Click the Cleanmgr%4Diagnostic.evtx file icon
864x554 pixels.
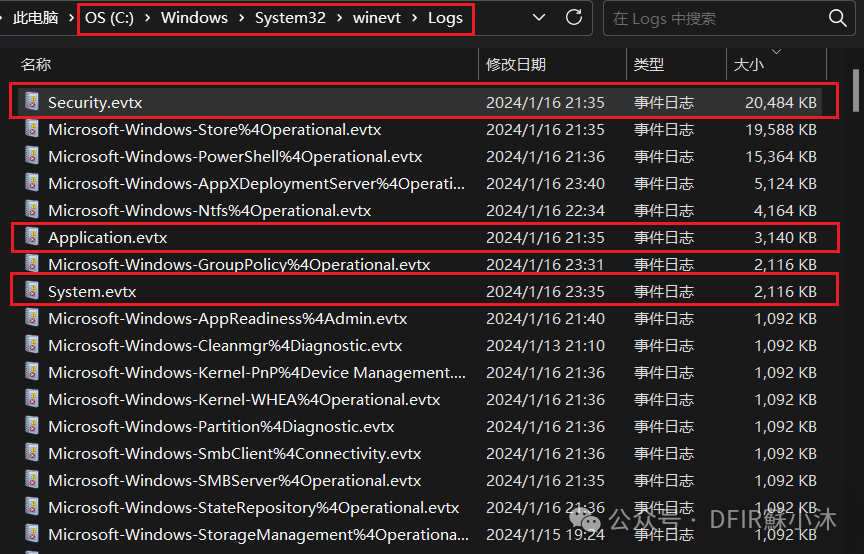pos(32,345)
